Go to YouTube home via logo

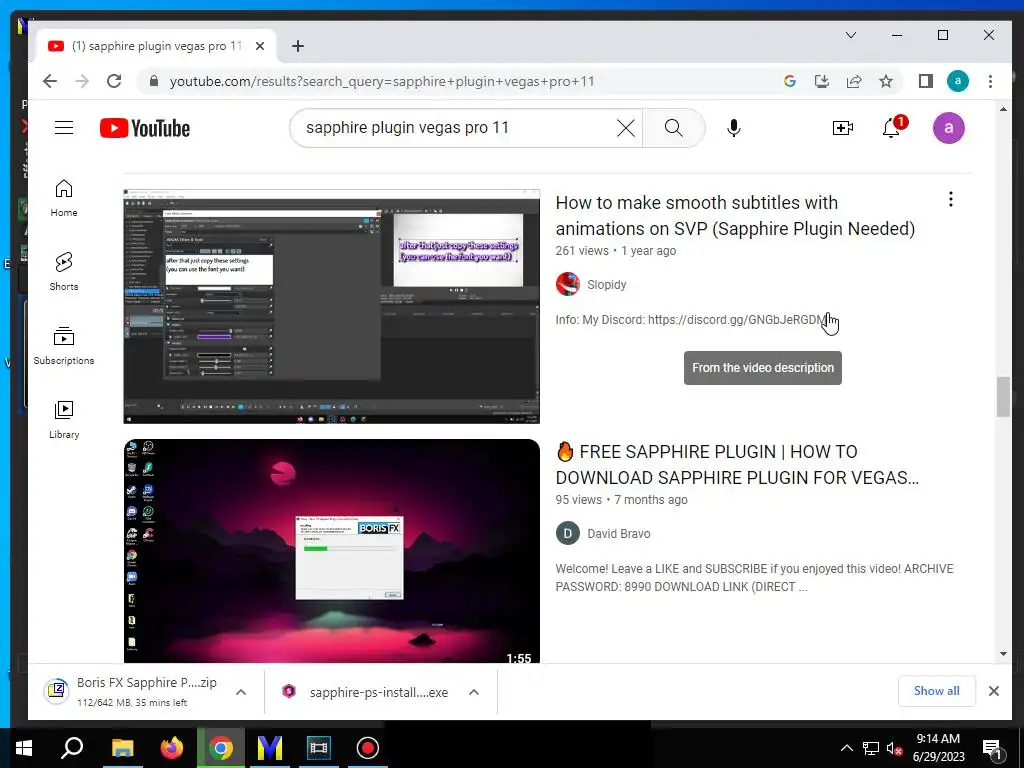pyautogui.click(x=144, y=128)
